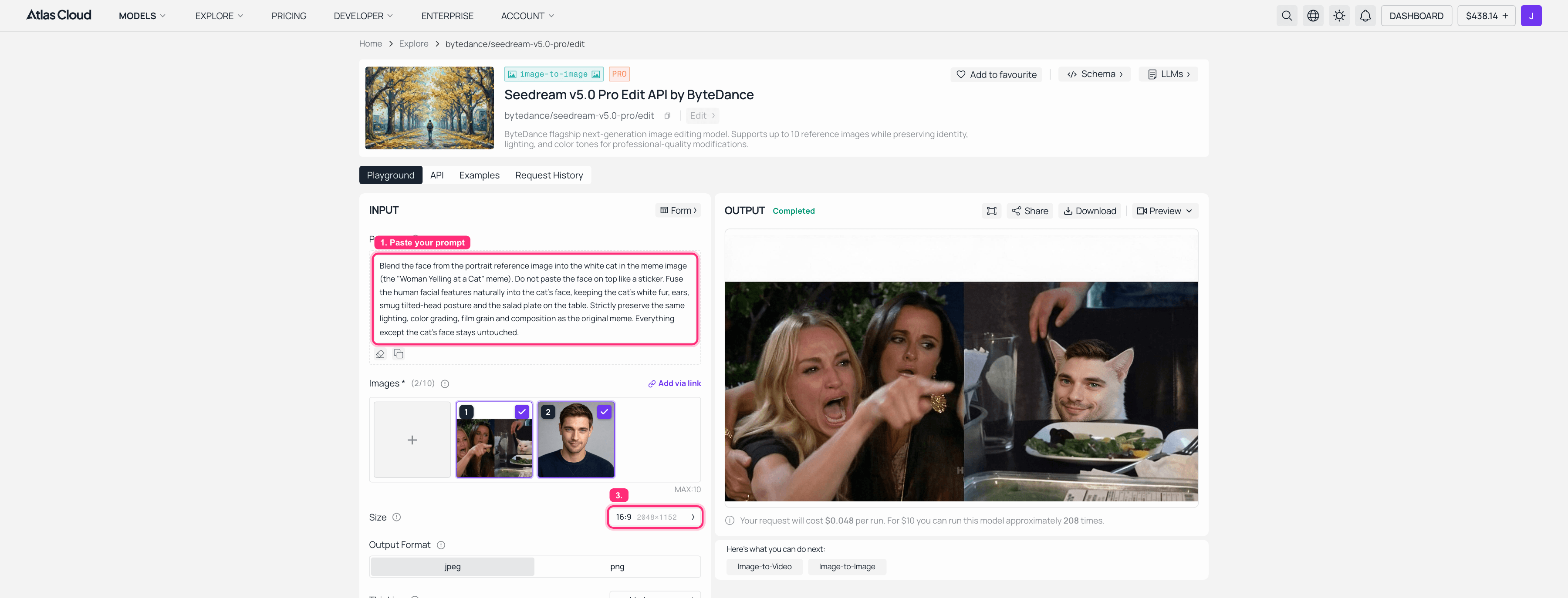1568x598 pixels.
Task: Click the eraser icon under the prompt
Action: (x=380, y=354)
